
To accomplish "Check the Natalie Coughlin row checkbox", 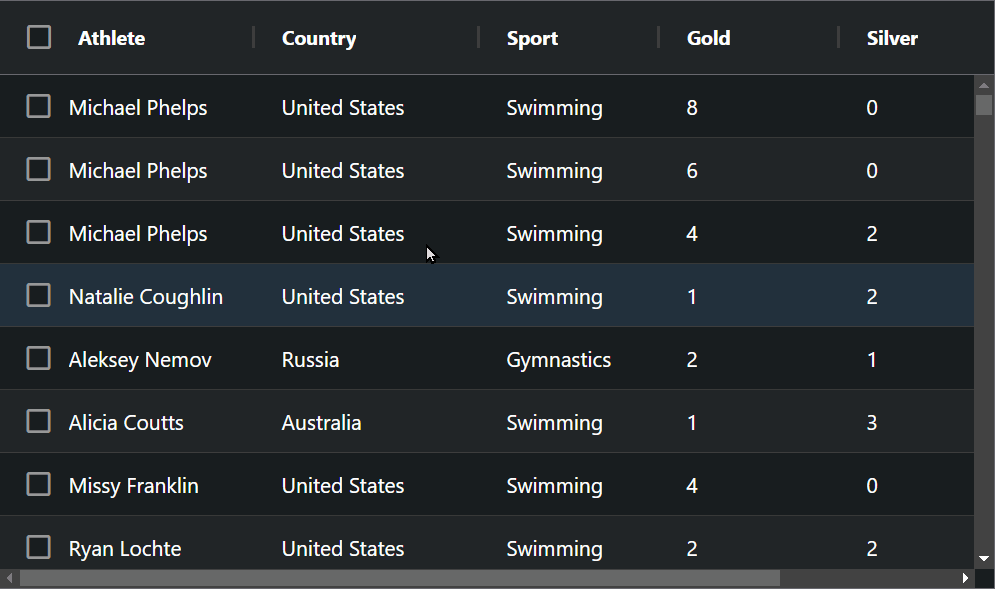I will (x=39, y=295).
